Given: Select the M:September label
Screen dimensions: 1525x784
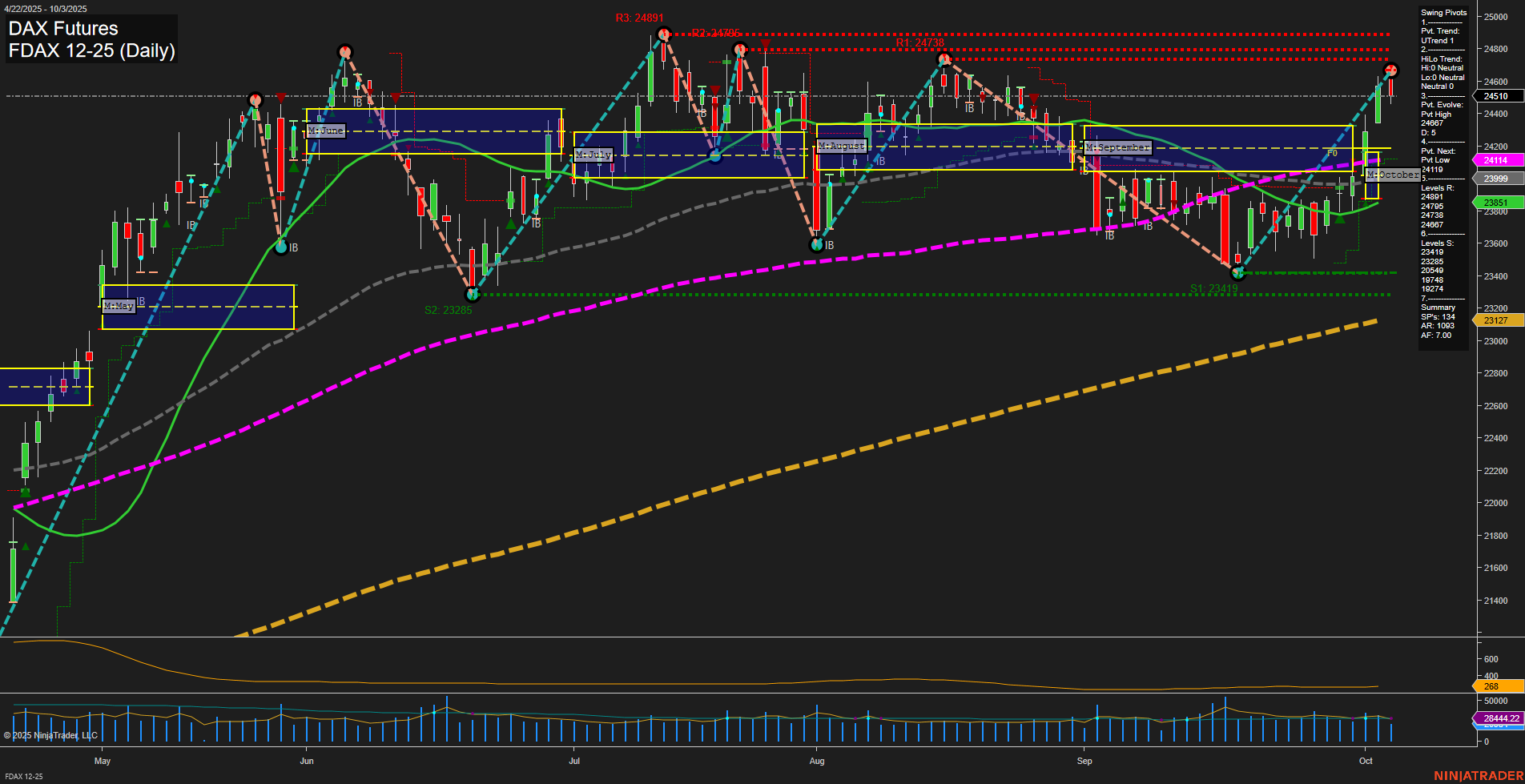Looking at the screenshot, I should 1117,147.
